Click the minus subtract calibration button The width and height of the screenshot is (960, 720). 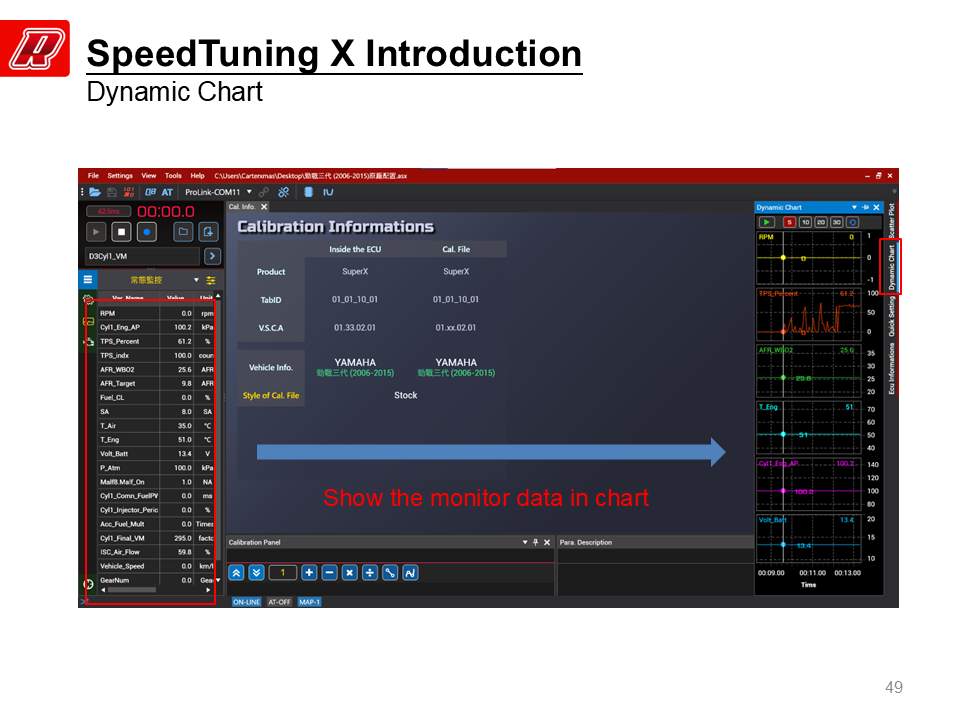(x=329, y=573)
